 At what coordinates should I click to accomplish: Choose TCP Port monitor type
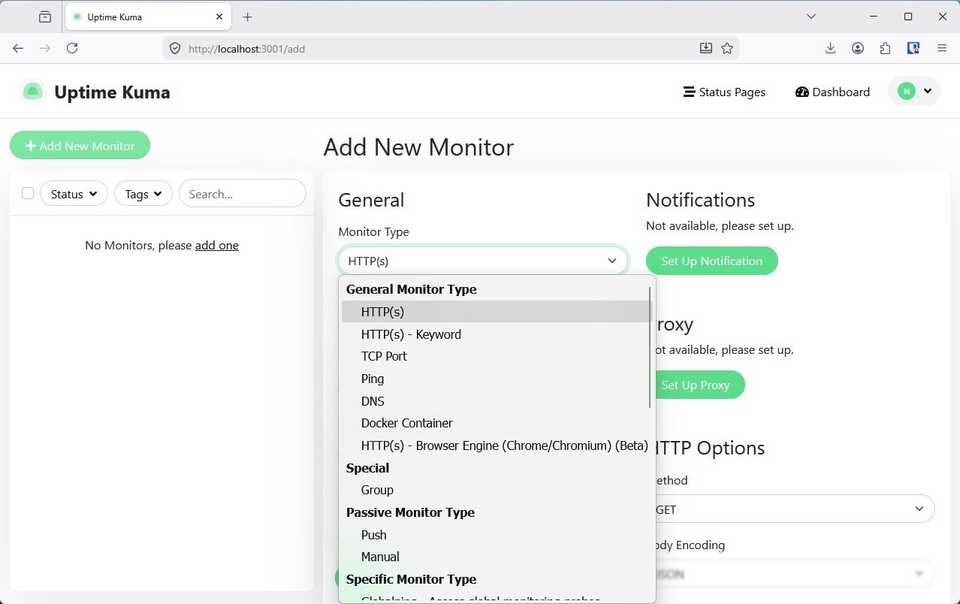pos(496,356)
